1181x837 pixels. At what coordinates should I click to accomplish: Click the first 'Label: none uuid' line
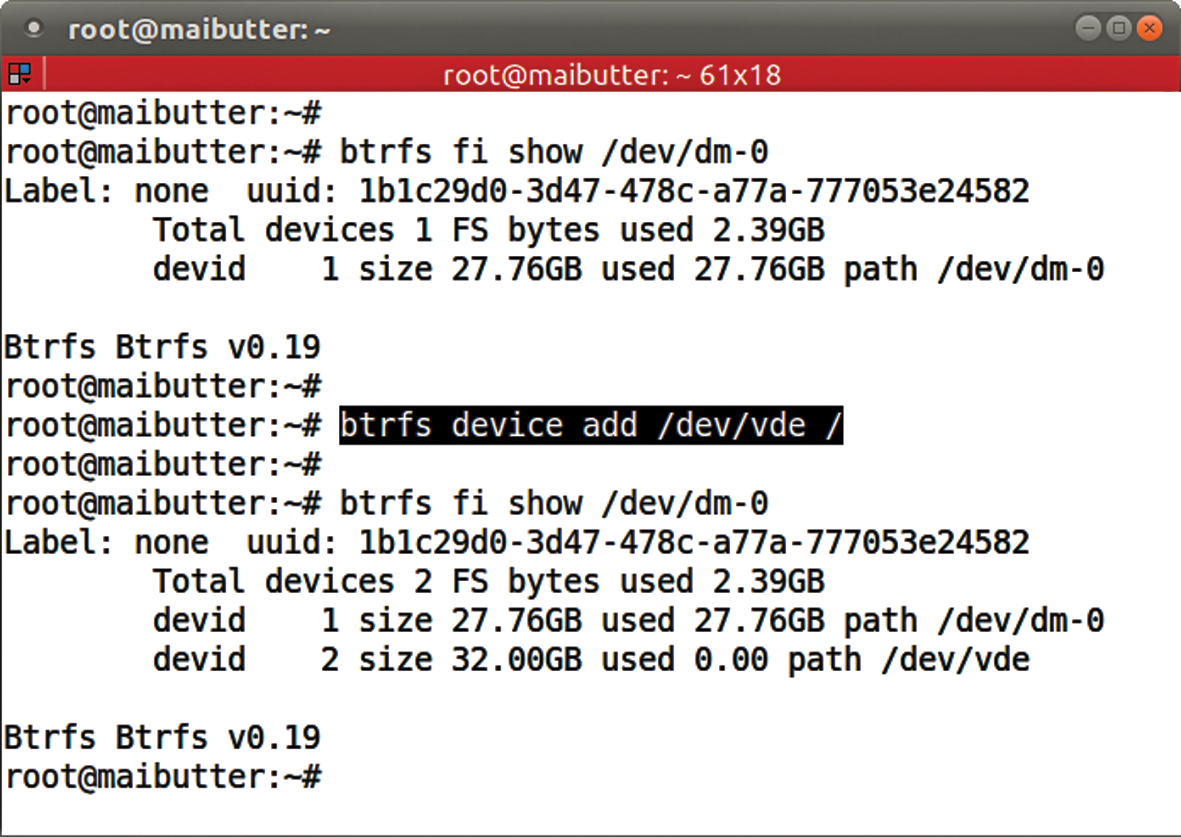click(517, 191)
